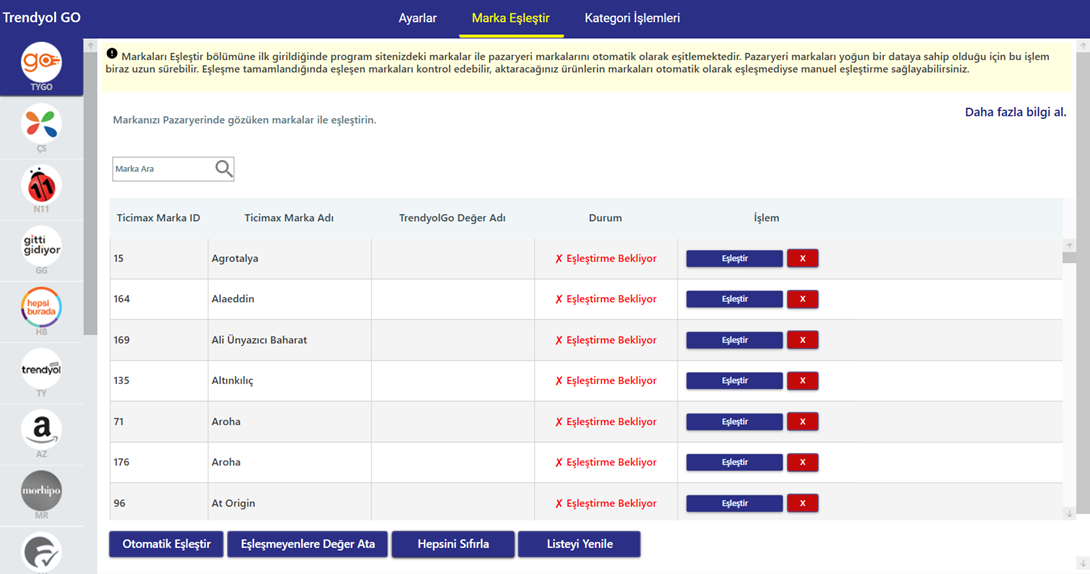The width and height of the screenshot is (1090, 574).
Task: Remove Agrotalya row with red X
Action: point(802,259)
